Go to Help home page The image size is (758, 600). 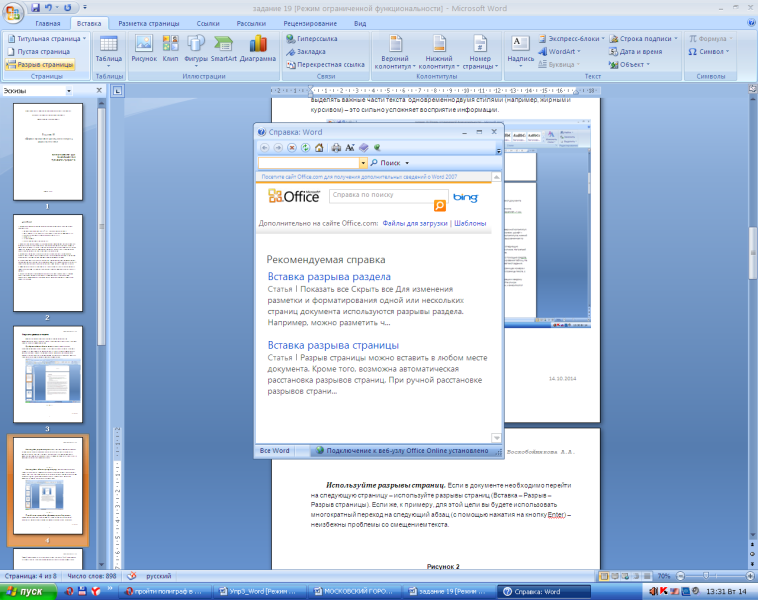click(x=319, y=147)
